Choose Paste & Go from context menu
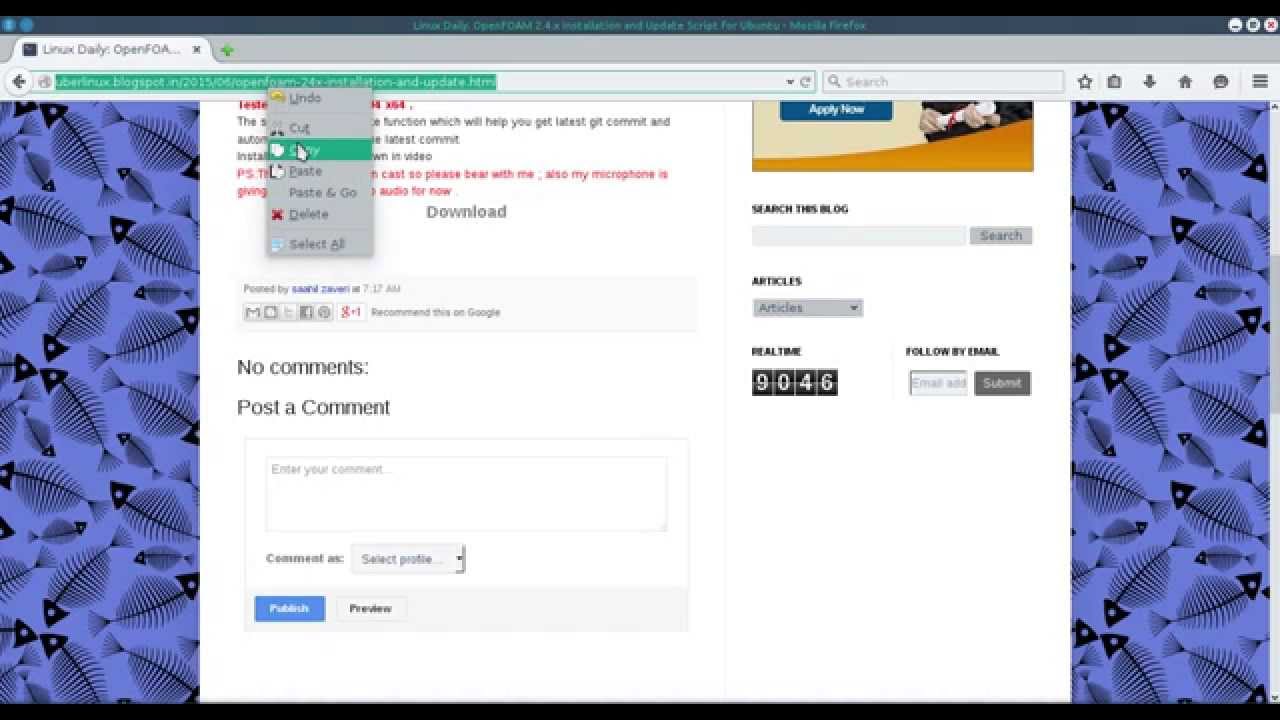The width and height of the screenshot is (1280, 720). click(x=319, y=193)
